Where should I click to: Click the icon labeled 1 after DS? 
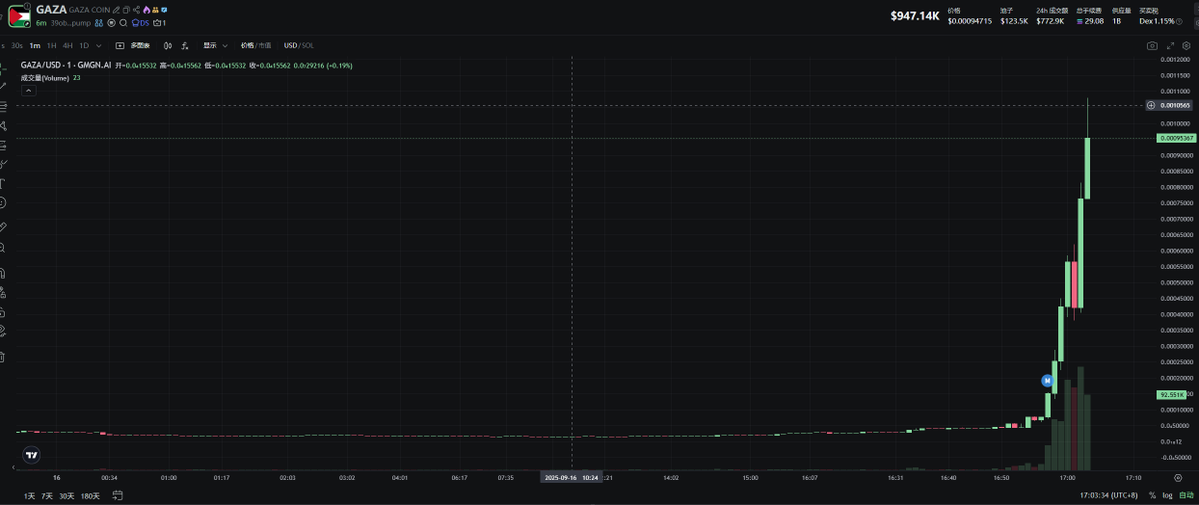[x=160, y=23]
